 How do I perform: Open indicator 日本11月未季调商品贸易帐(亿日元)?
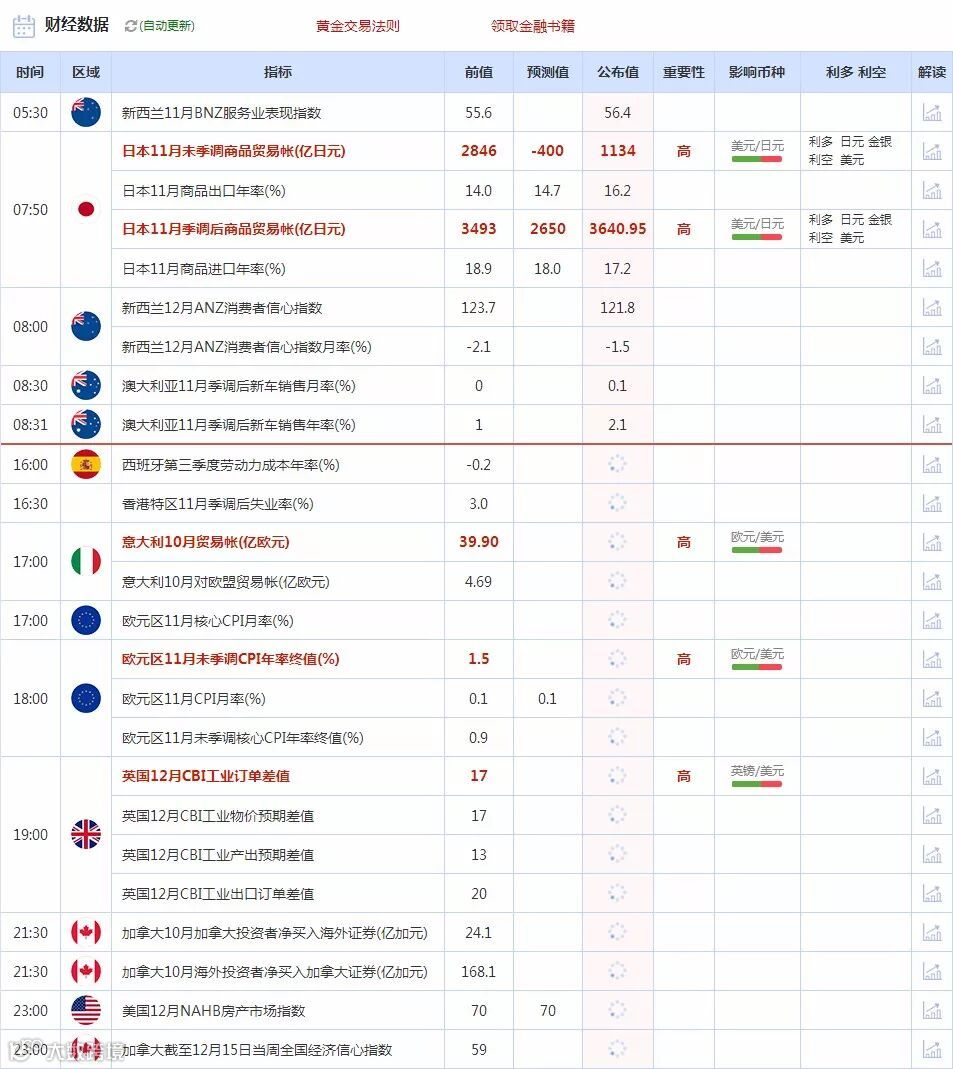(233, 151)
